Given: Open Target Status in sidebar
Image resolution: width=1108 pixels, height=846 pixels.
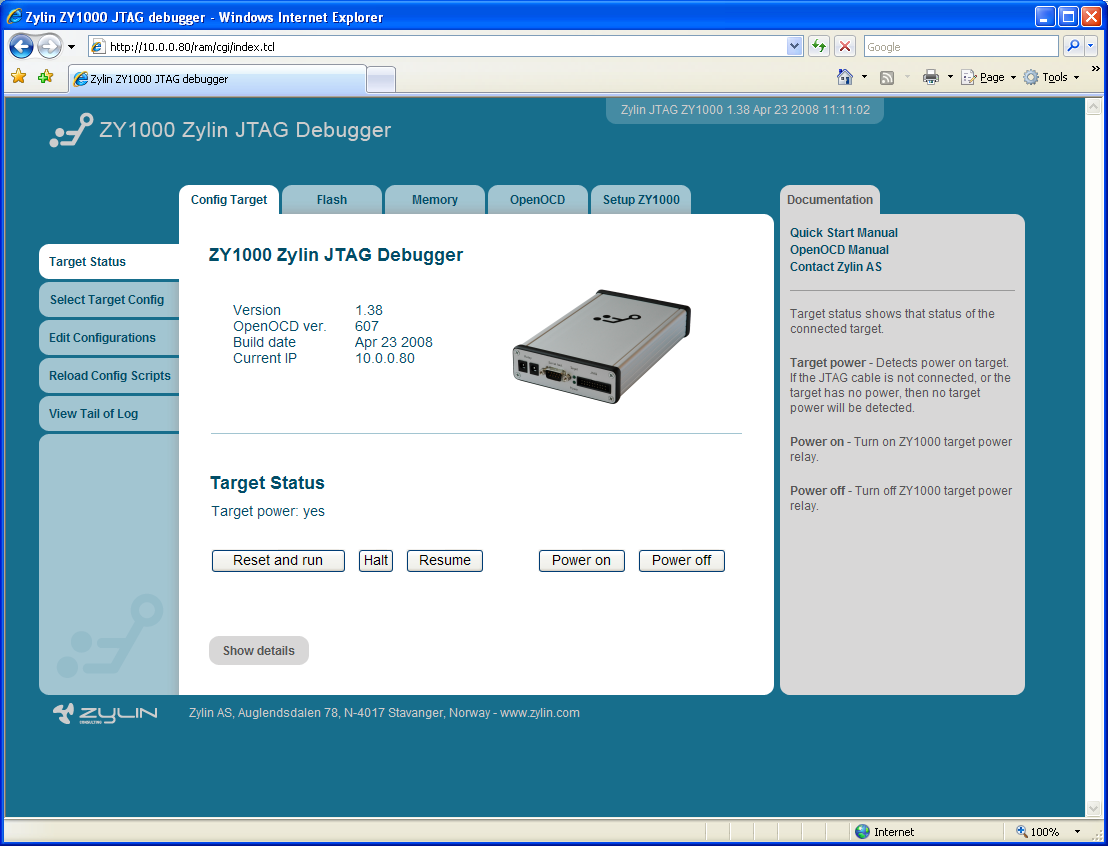Looking at the screenshot, I should click(109, 262).
